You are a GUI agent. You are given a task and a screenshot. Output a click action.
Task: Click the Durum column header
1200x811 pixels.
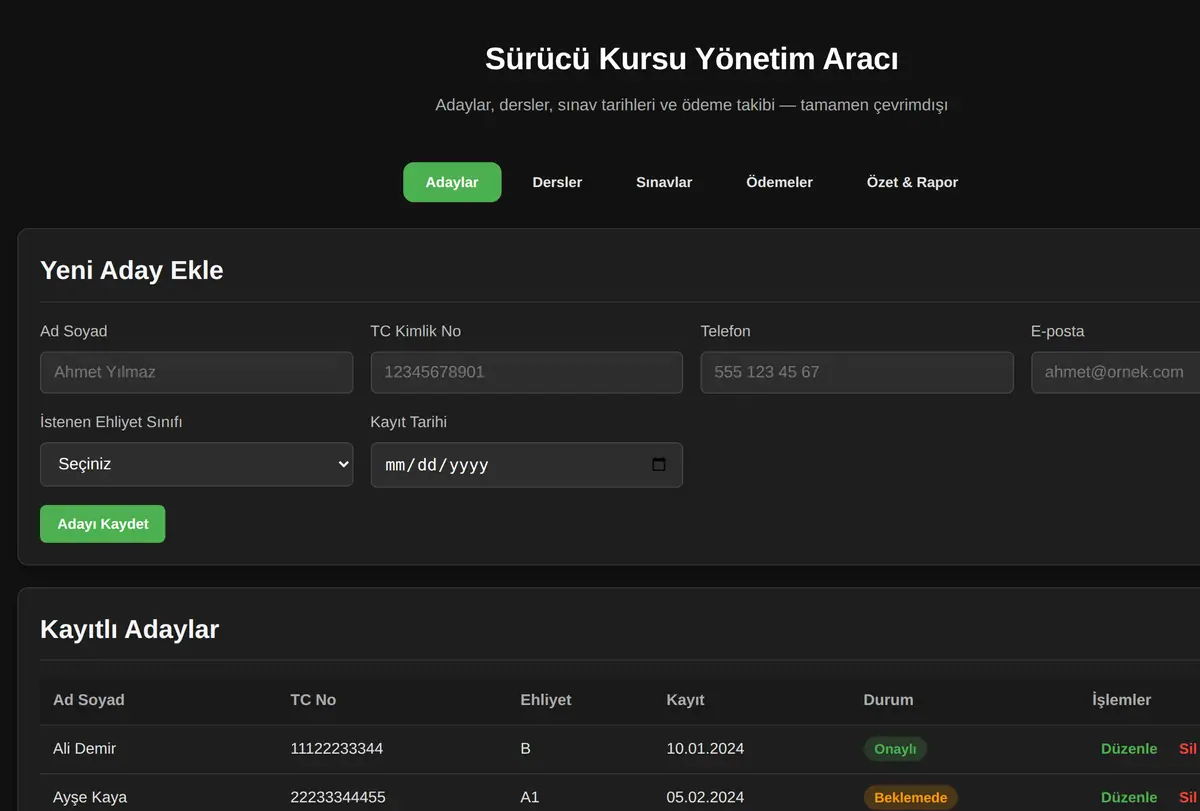point(888,700)
